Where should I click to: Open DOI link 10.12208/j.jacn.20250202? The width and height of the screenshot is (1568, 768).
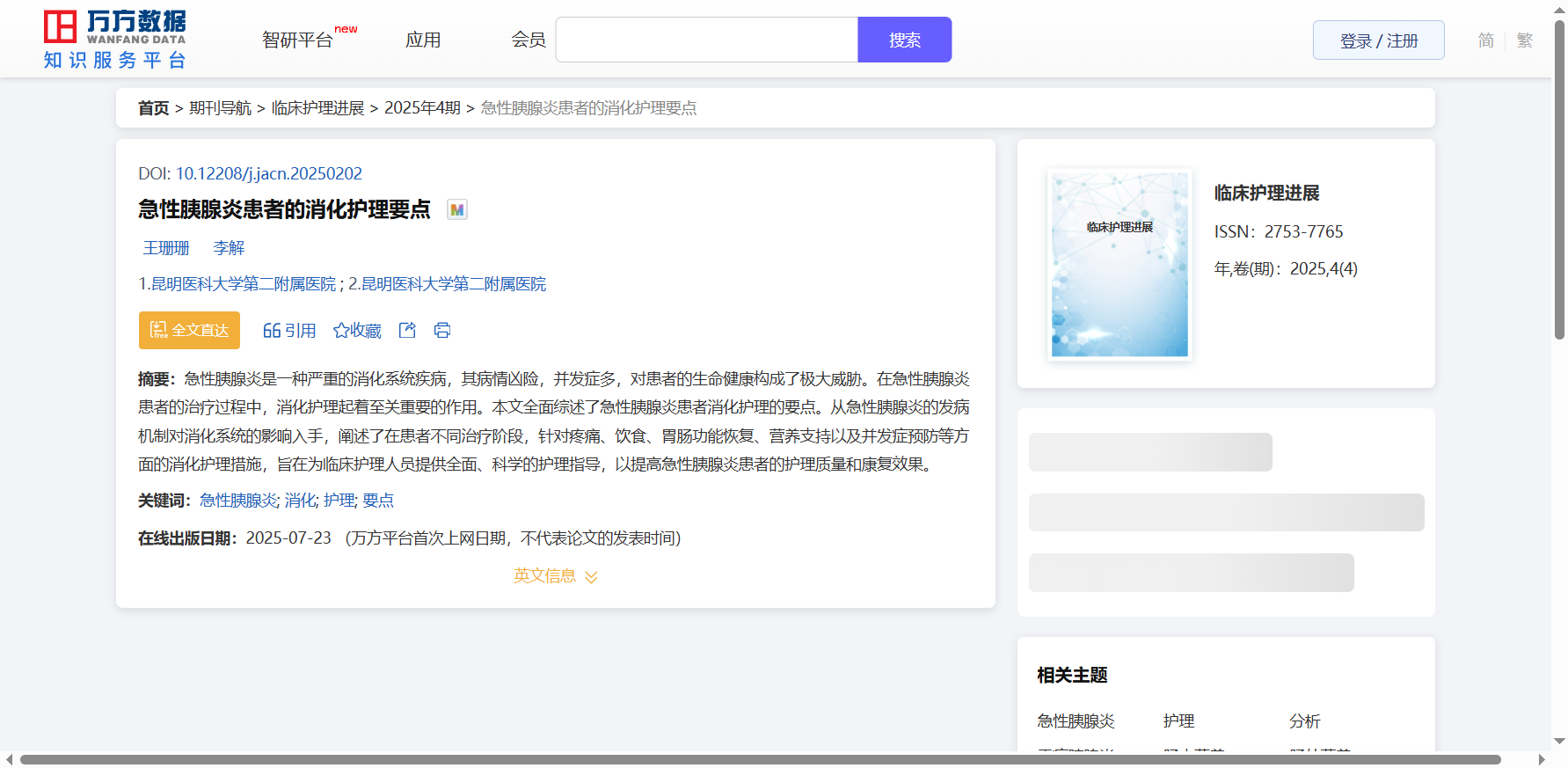(x=269, y=173)
